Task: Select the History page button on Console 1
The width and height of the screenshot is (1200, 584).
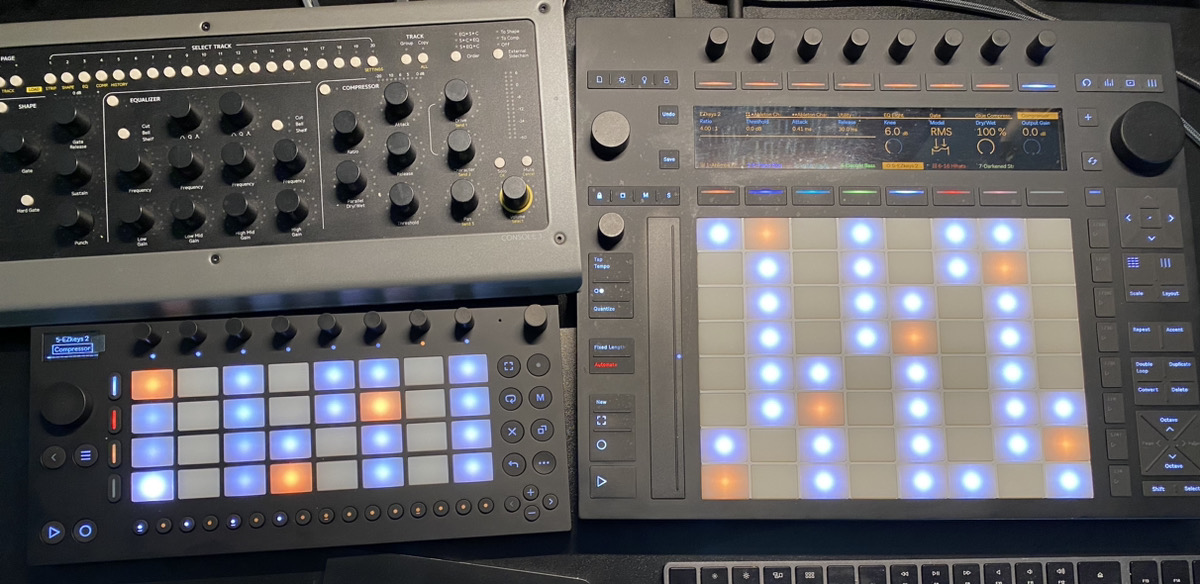Action: click(x=118, y=74)
